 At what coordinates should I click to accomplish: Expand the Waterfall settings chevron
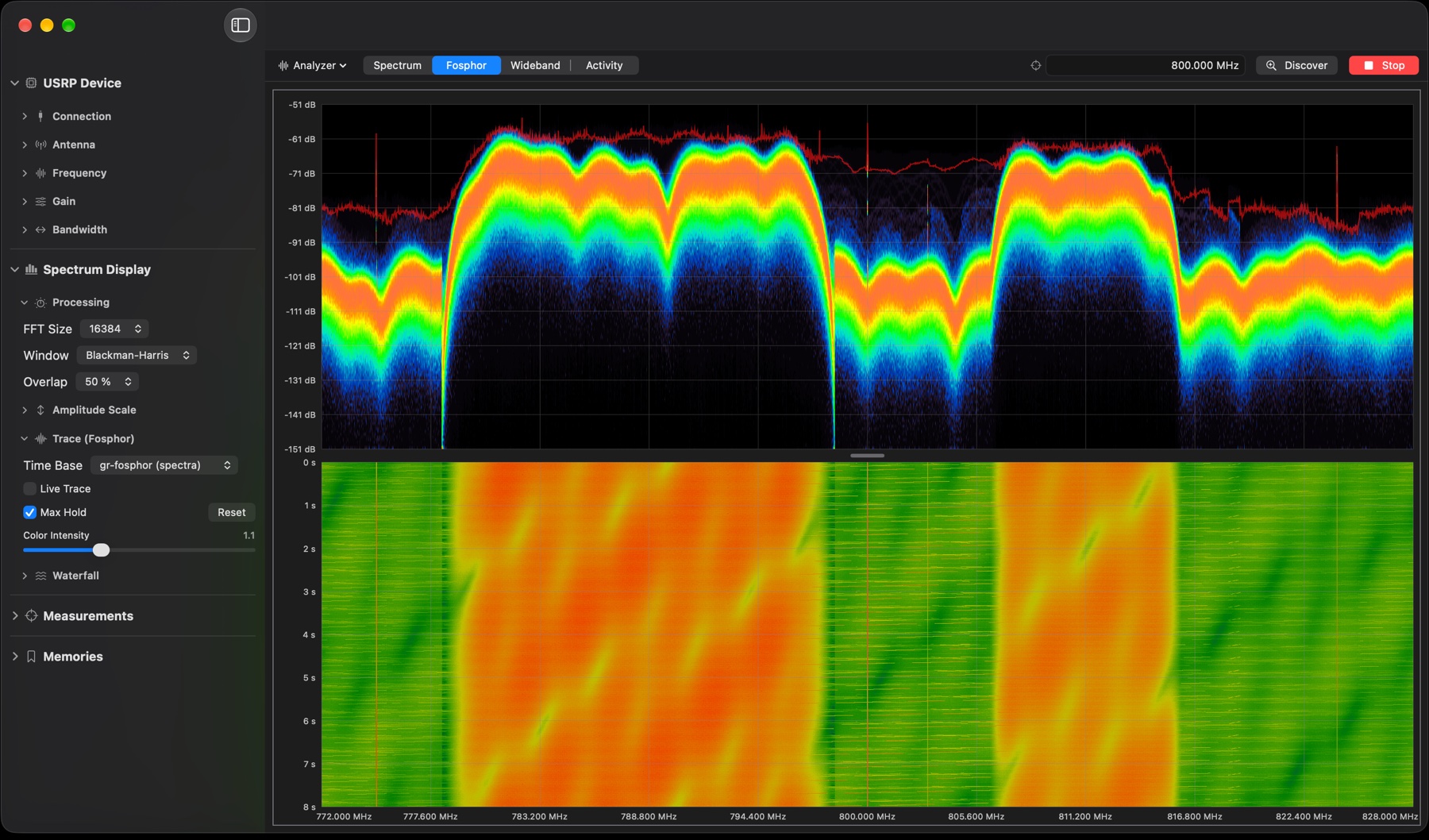pos(25,576)
